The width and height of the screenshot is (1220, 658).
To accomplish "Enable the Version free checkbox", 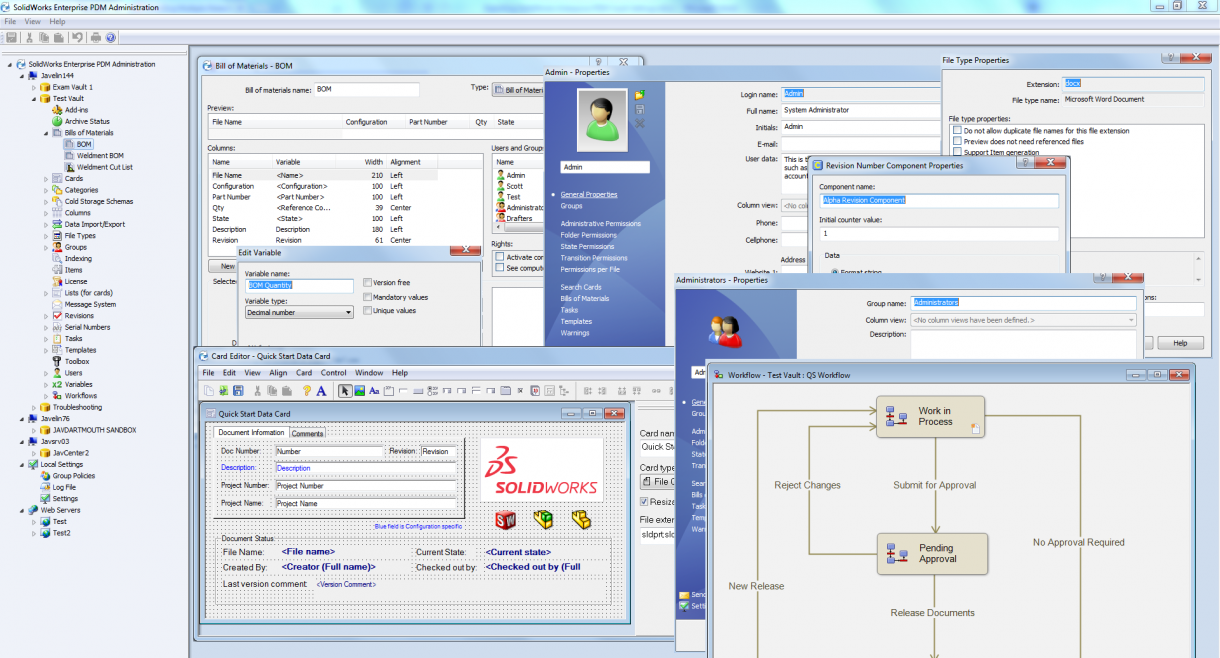I will pyautogui.click(x=368, y=283).
